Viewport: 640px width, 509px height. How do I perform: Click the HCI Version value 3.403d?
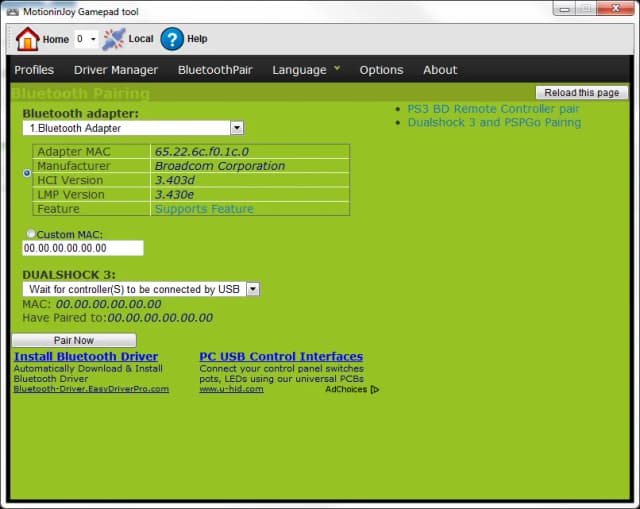(x=175, y=180)
